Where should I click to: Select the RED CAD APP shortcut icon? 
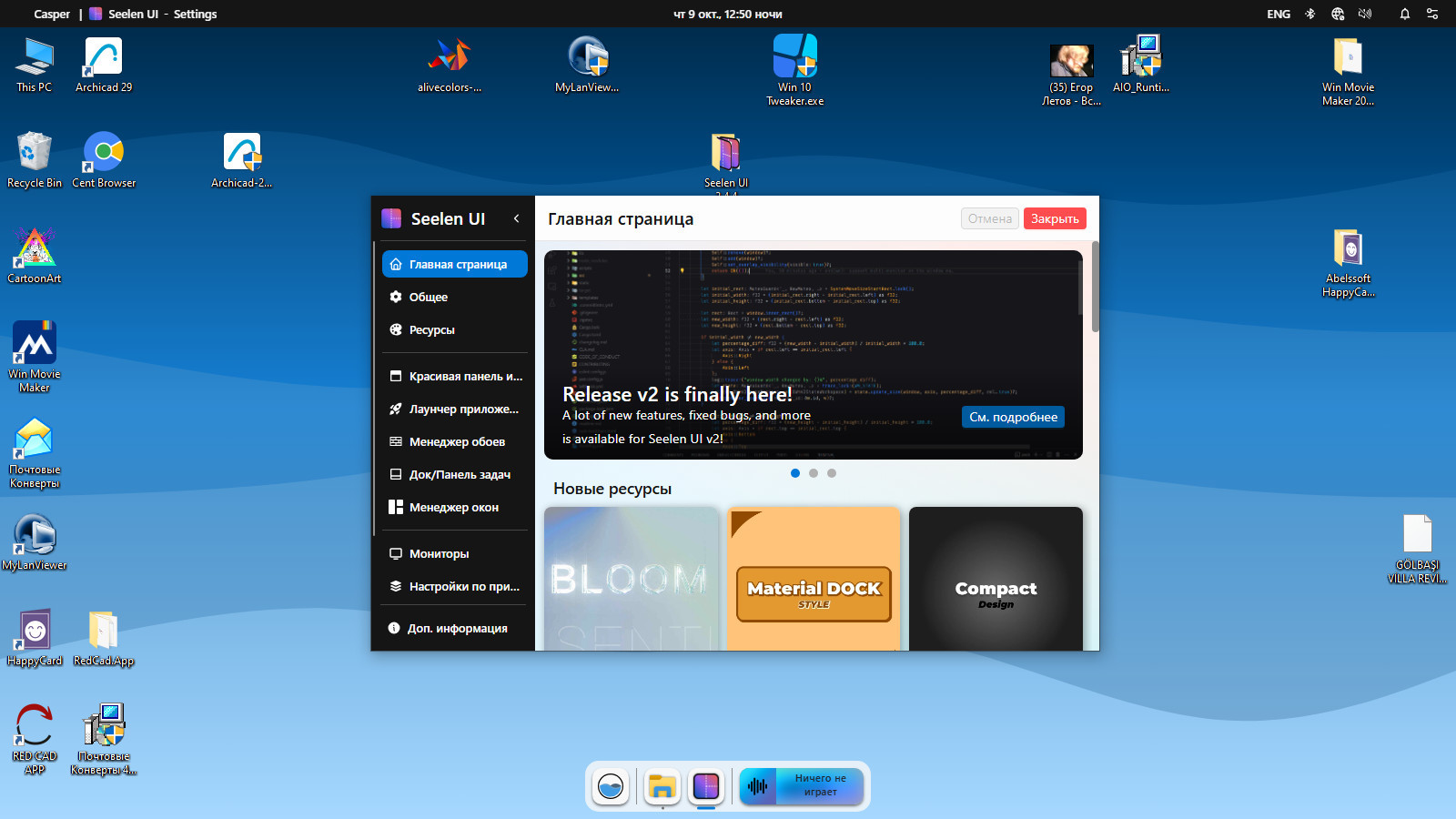(x=35, y=739)
